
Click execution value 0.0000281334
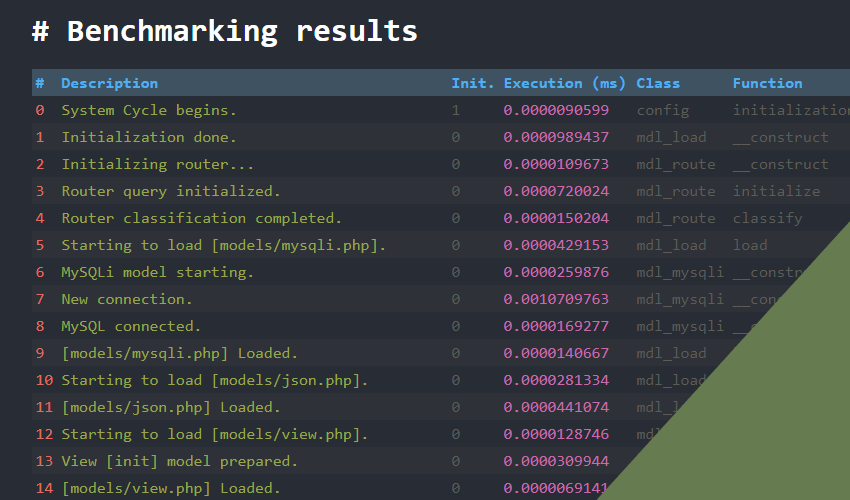[556, 380]
